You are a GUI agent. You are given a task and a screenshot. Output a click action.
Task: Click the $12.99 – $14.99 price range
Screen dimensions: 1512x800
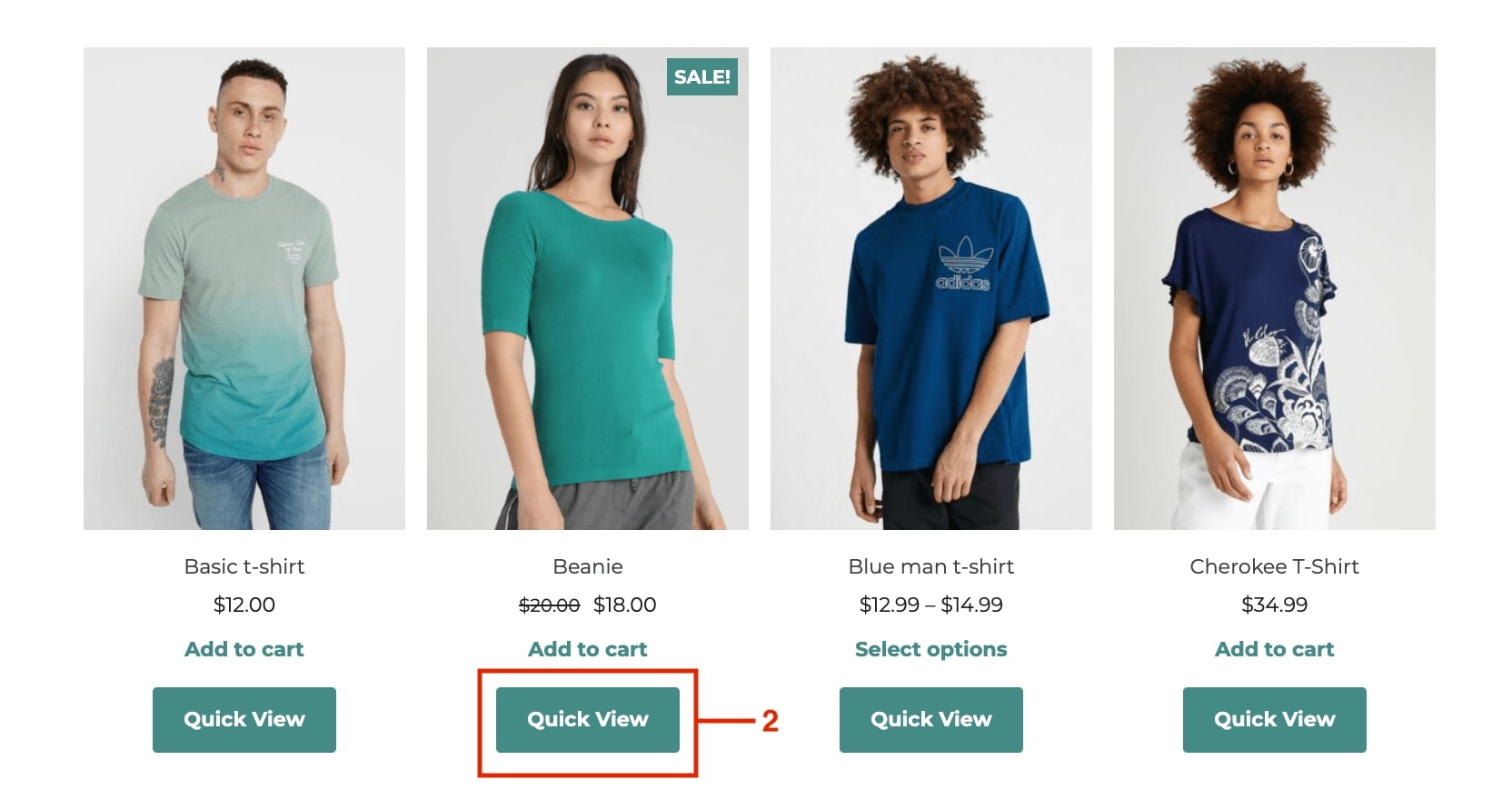(x=931, y=605)
